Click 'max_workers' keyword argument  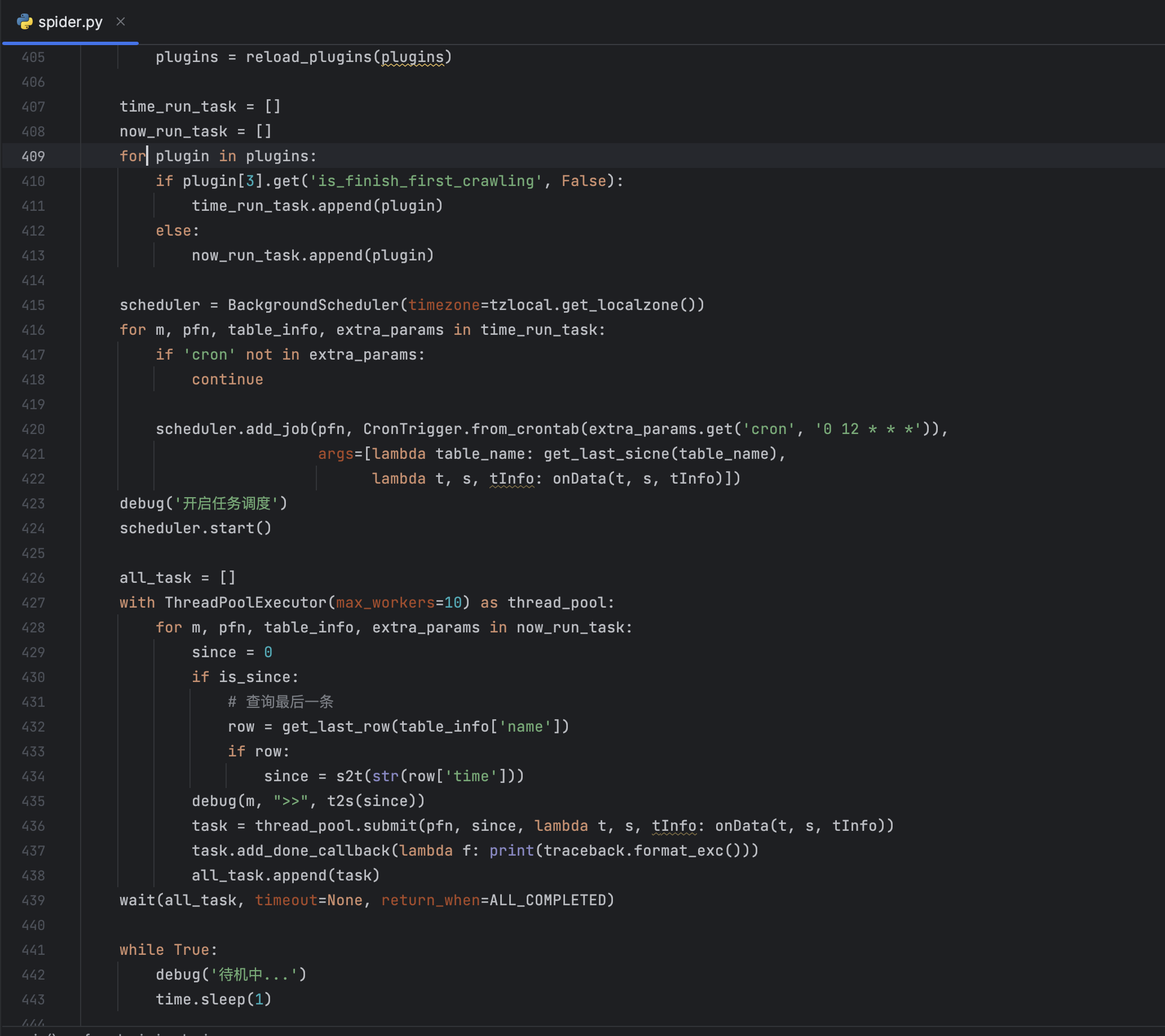[385, 603]
